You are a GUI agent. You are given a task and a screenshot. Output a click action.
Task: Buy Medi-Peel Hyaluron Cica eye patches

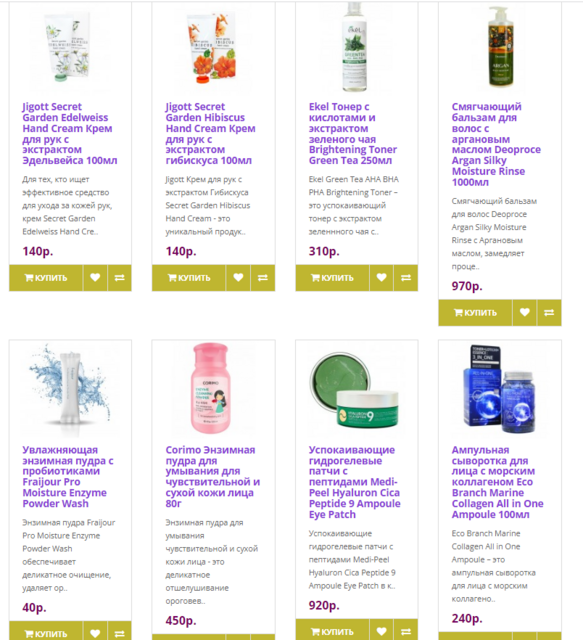[332, 631]
